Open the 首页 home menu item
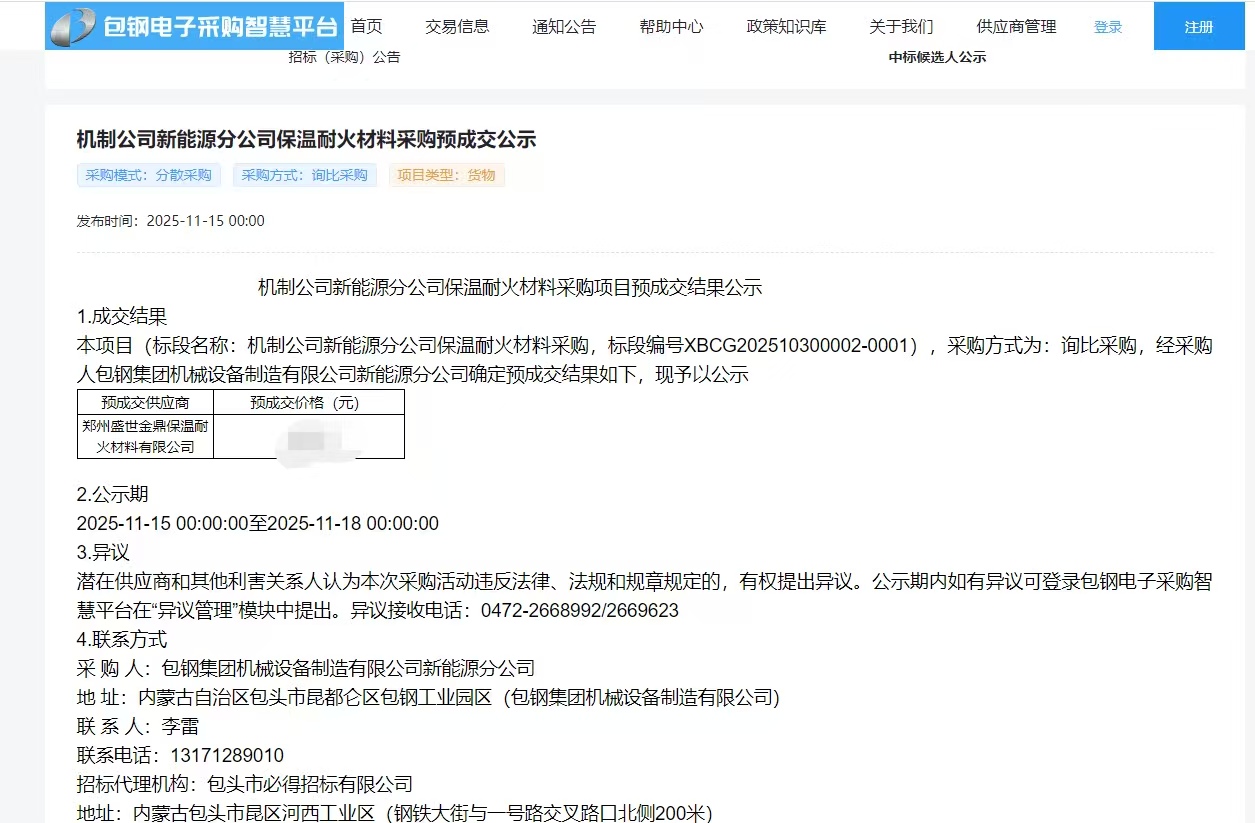 (366, 27)
